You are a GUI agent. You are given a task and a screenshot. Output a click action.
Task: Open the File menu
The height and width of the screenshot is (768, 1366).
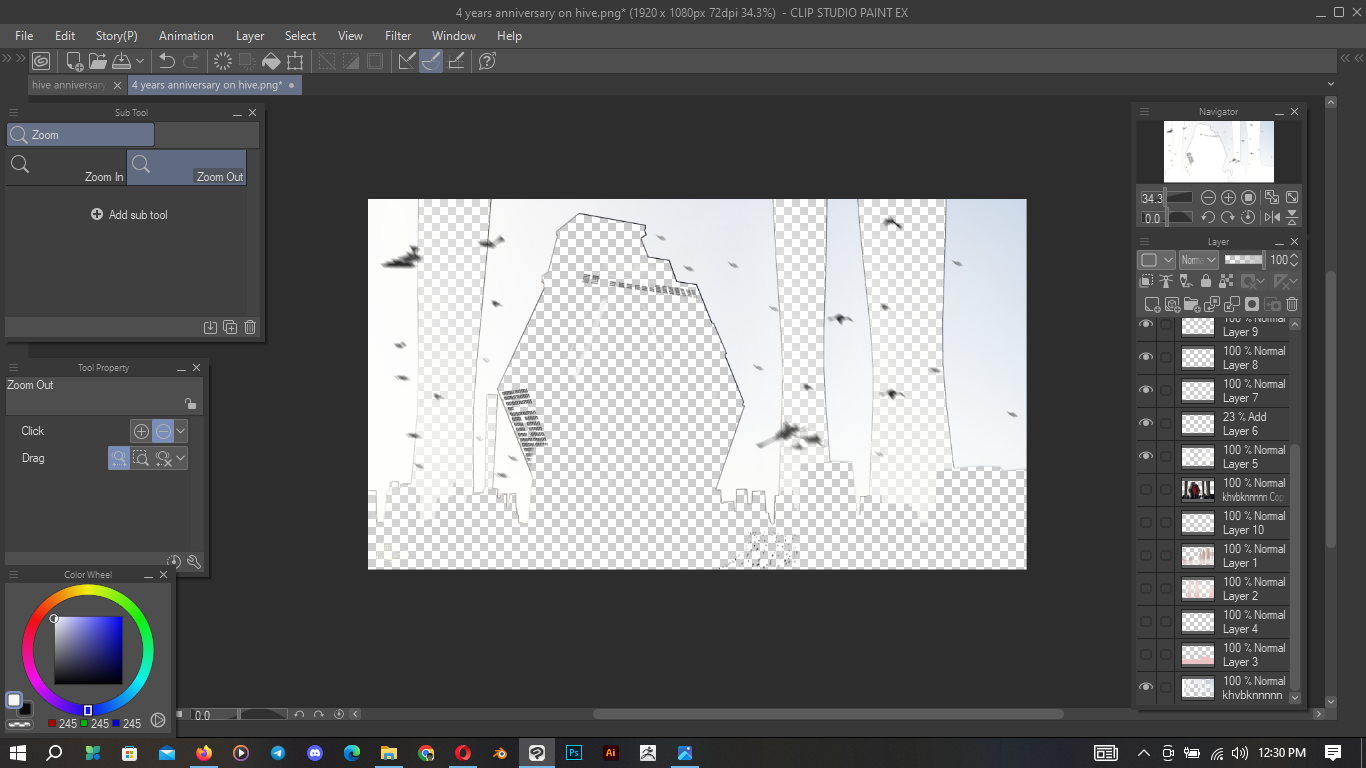pyautogui.click(x=24, y=36)
